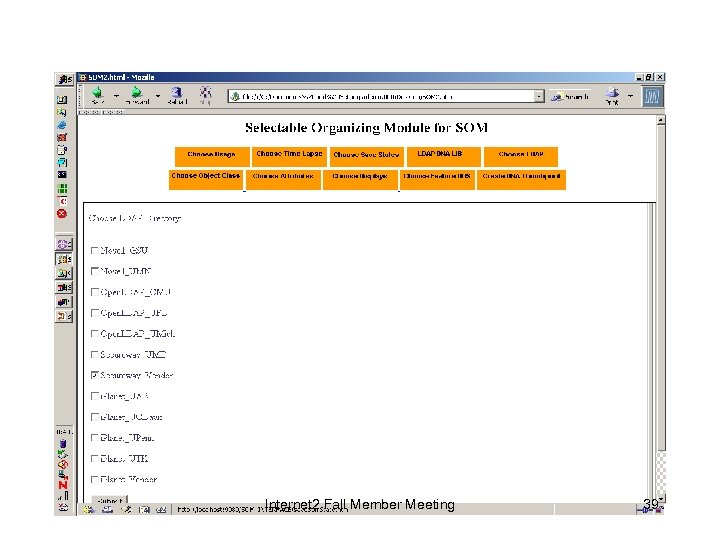Click the Choose Usage orange button
Viewport: 720px width, 540px height.
(x=212, y=157)
